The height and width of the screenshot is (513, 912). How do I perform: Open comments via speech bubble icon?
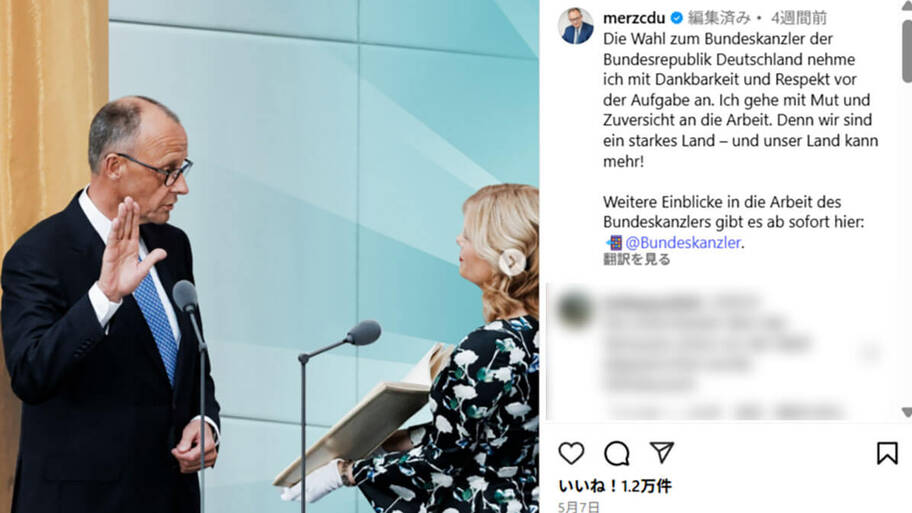617,453
